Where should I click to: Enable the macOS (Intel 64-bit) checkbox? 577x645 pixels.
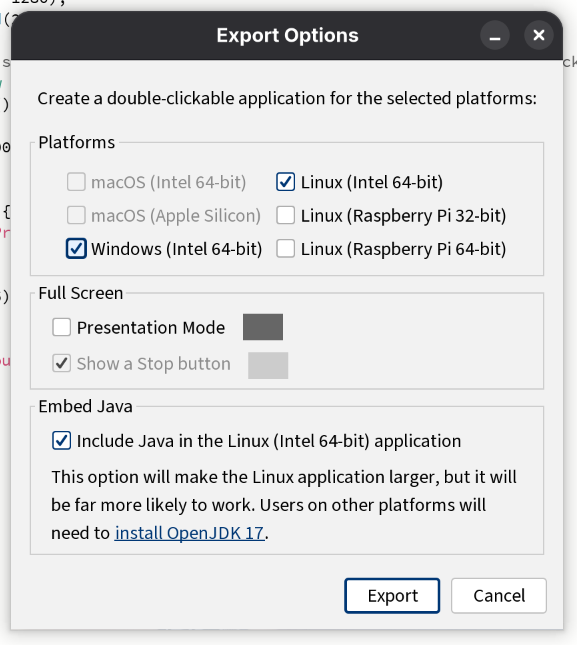pos(76,182)
